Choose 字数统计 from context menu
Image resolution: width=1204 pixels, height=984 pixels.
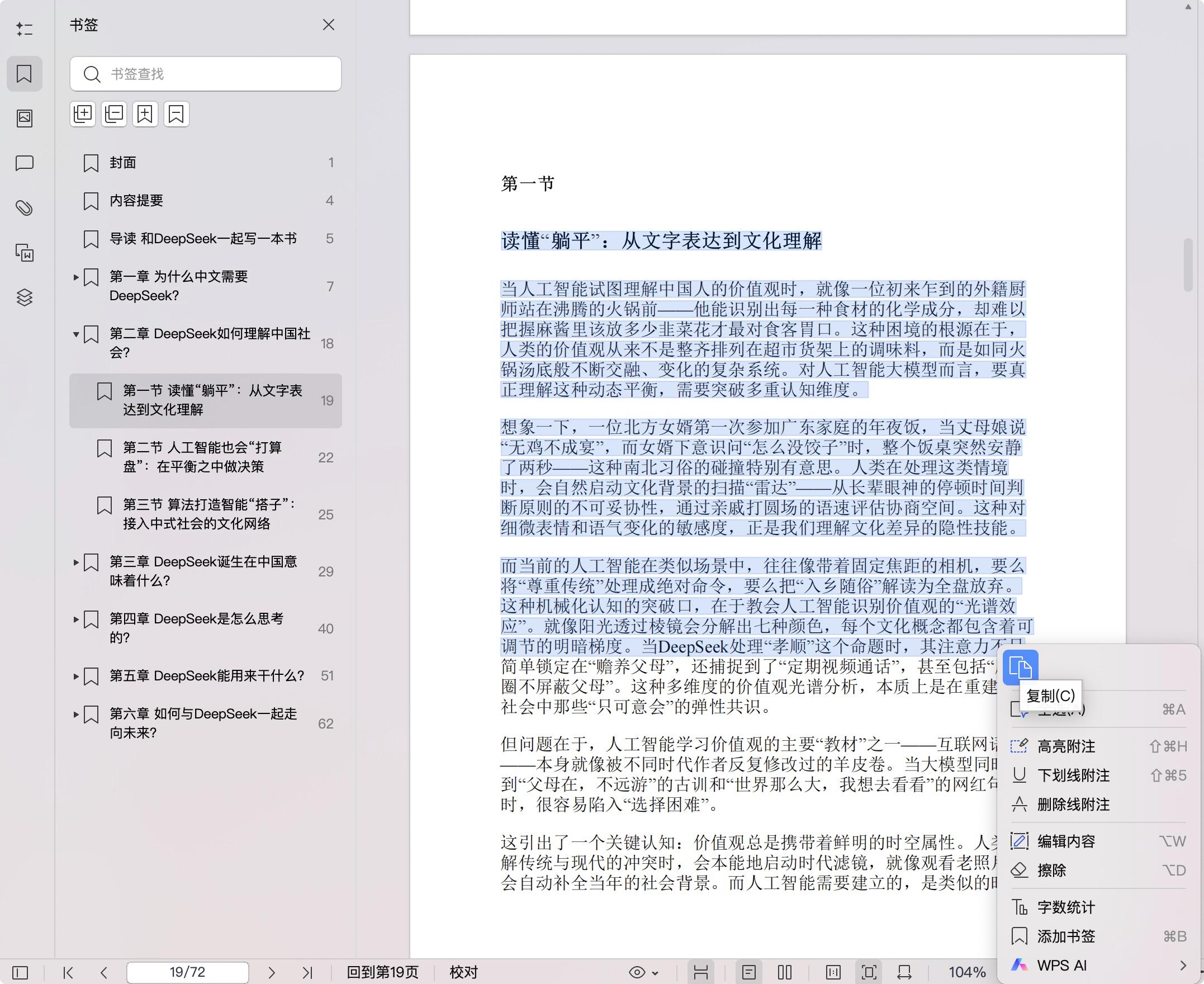coord(1098,907)
